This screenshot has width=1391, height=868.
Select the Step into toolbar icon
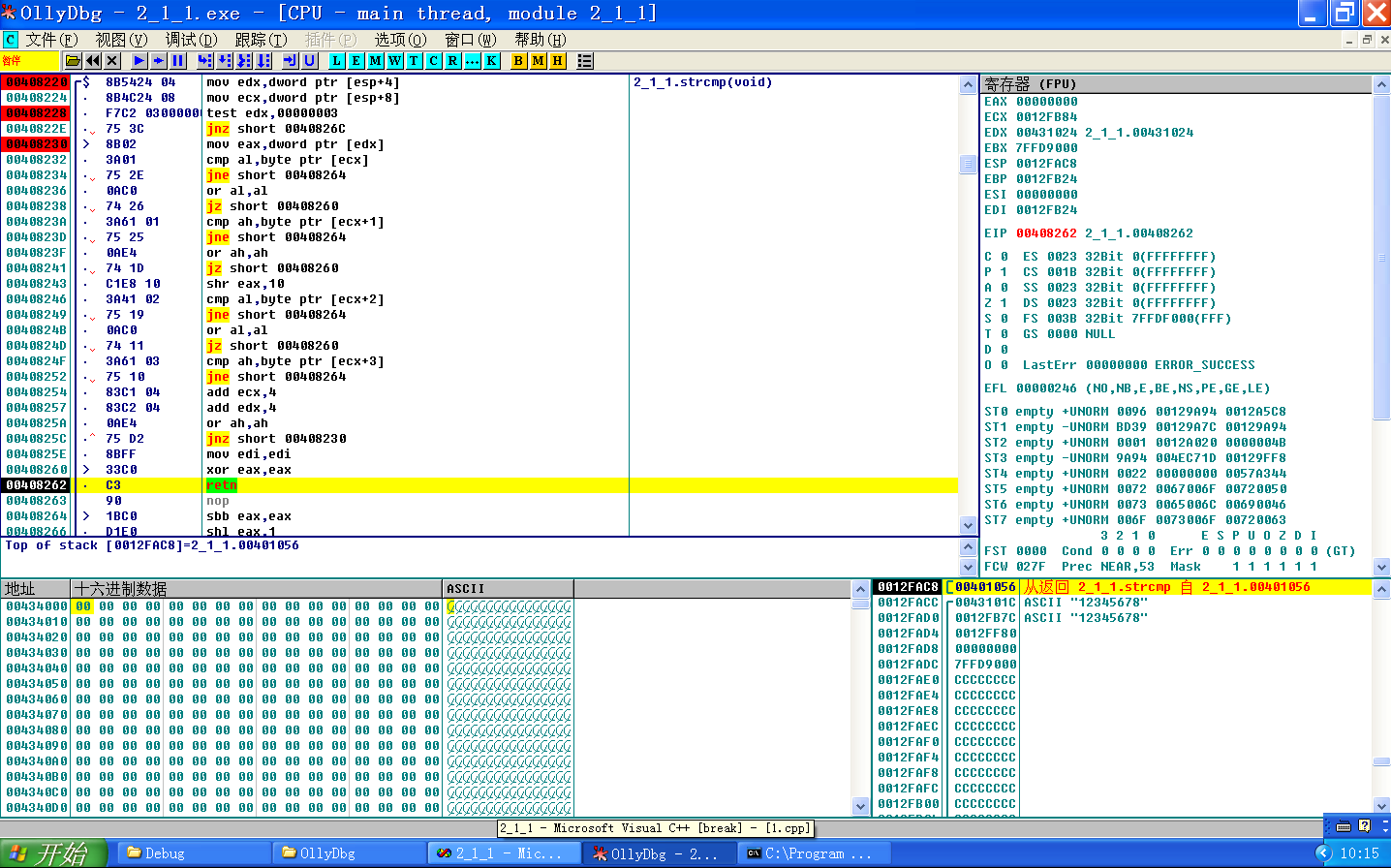(205, 60)
